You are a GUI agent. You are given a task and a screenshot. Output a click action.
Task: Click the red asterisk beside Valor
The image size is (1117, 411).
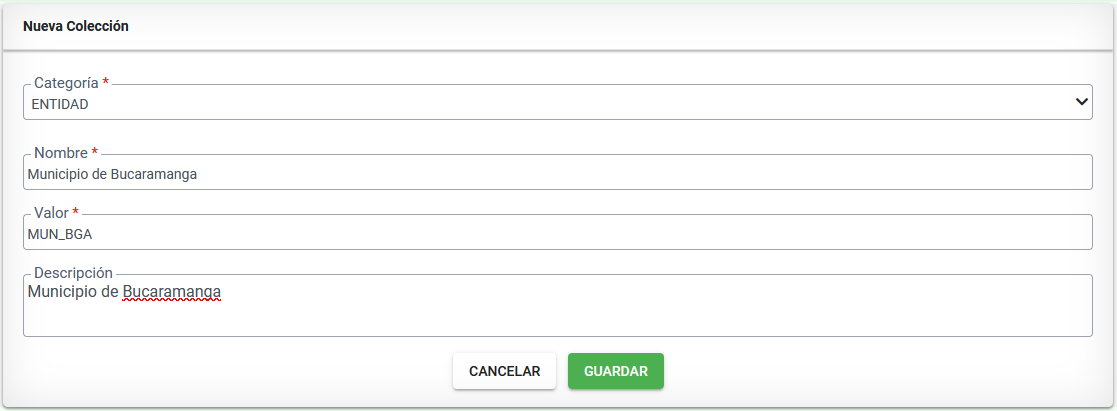[76, 212]
